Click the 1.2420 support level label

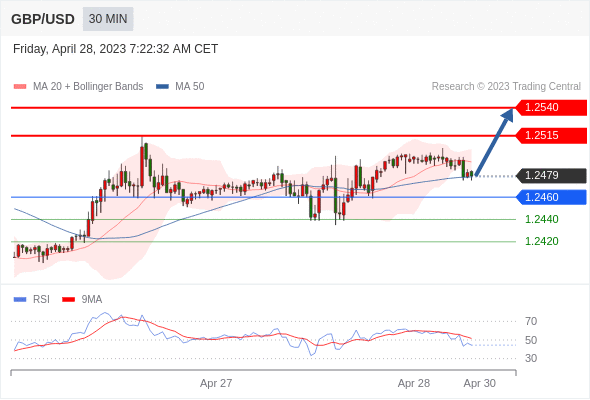coord(541,241)
